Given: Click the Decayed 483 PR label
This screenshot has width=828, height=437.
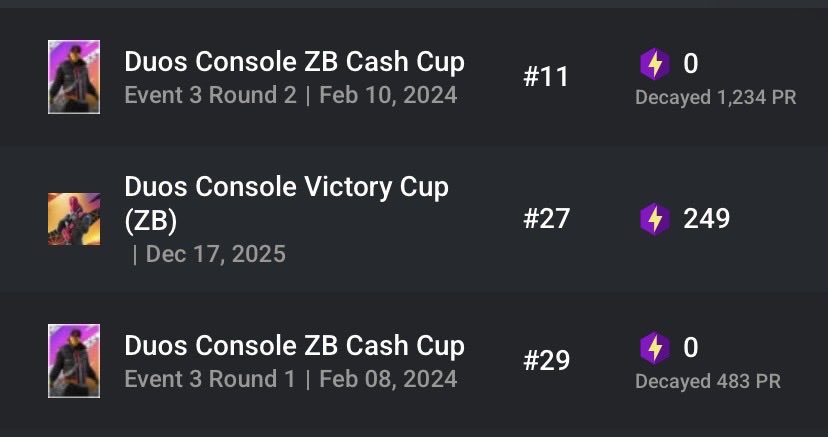Looking at the screenshot, I should click(x=708, y=381).
